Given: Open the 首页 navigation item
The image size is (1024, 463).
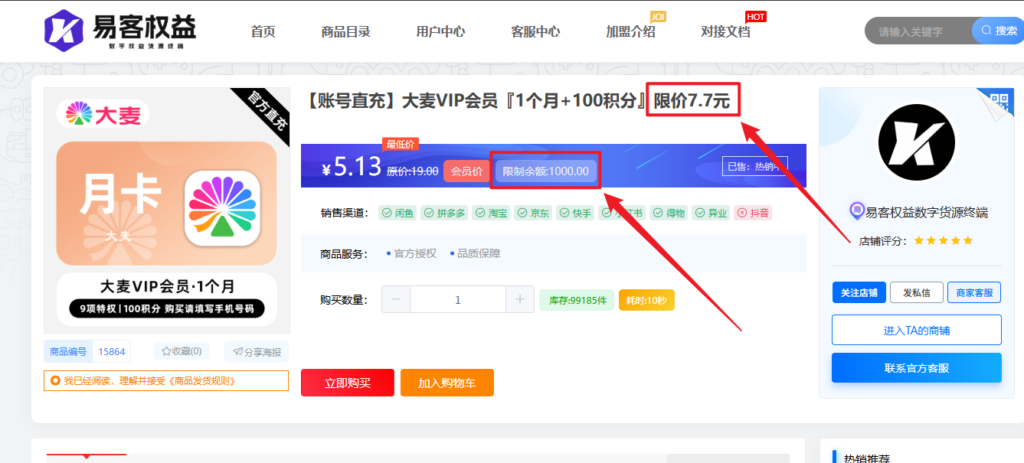Looking at the screenshot, I should 263,31.
